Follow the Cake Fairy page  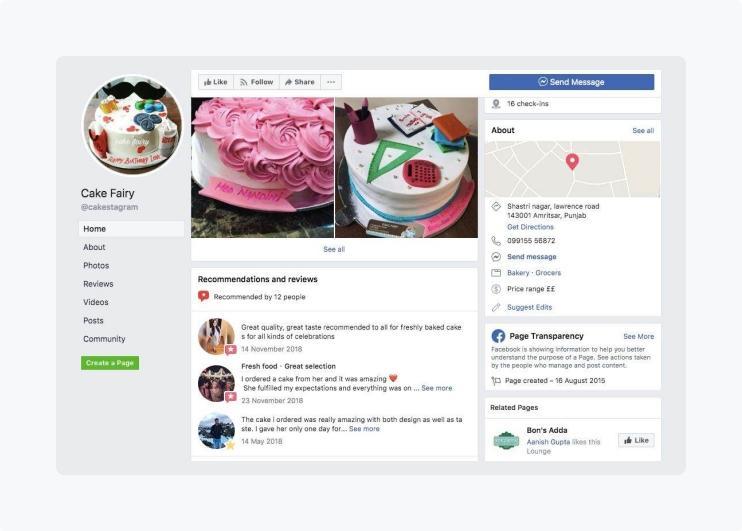point(256,82)
